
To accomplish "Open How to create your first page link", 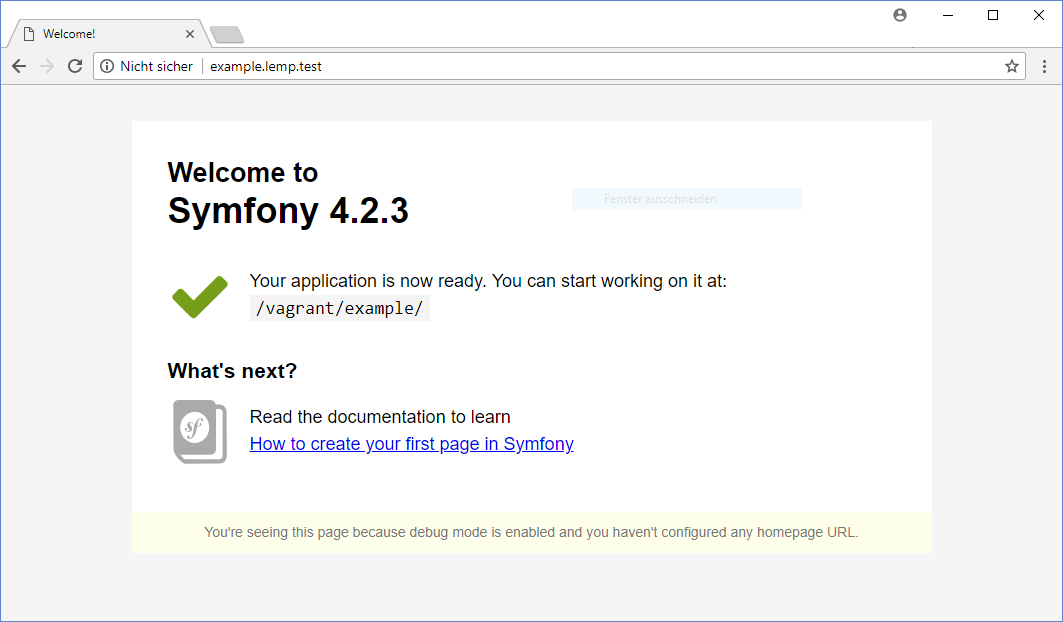I will [x=412, y=444].
